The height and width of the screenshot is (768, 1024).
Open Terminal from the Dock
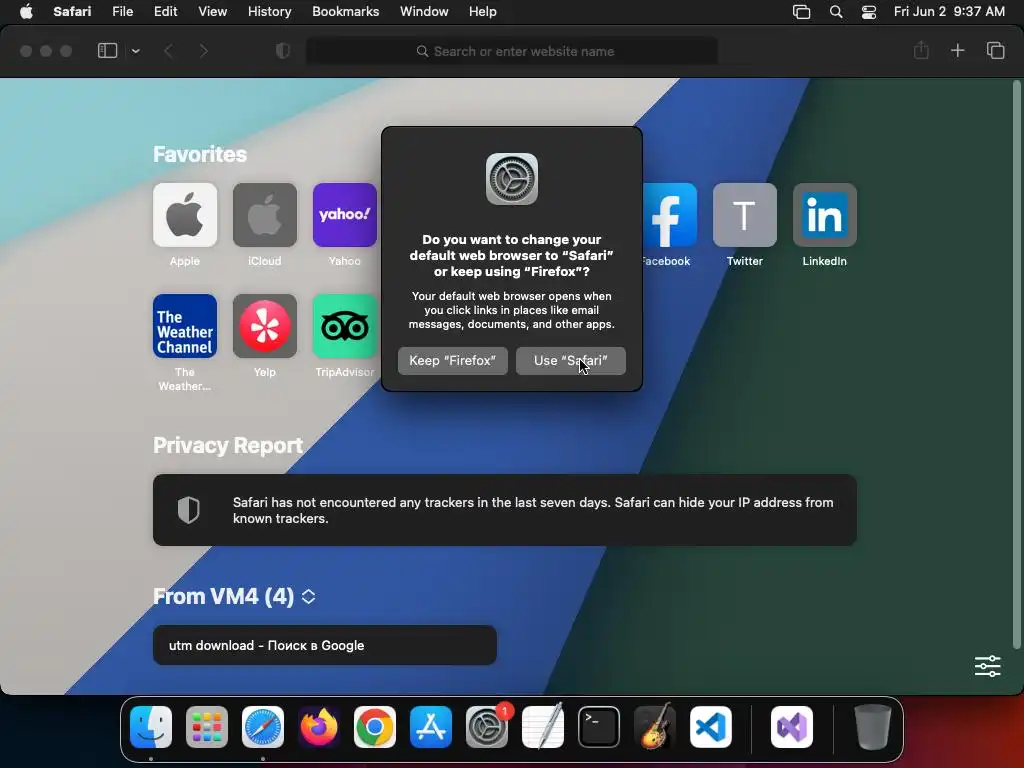[x=599, y=727]
